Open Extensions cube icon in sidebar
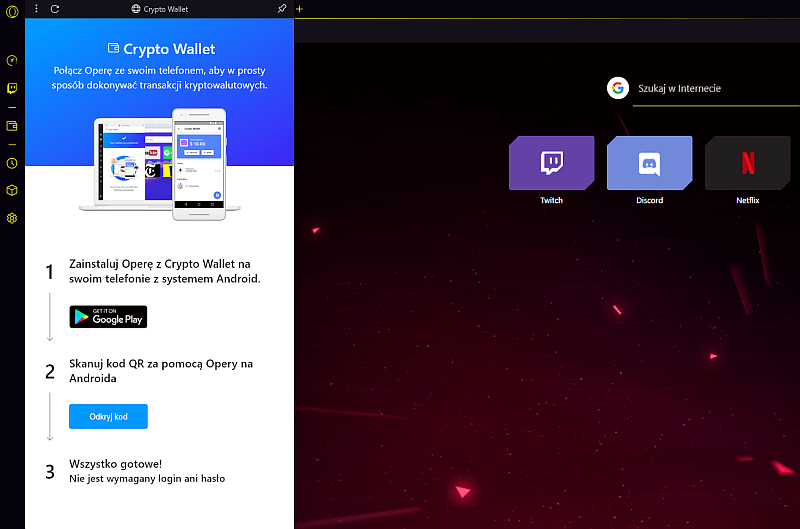The image size is (800, 529). pos(12,190)
